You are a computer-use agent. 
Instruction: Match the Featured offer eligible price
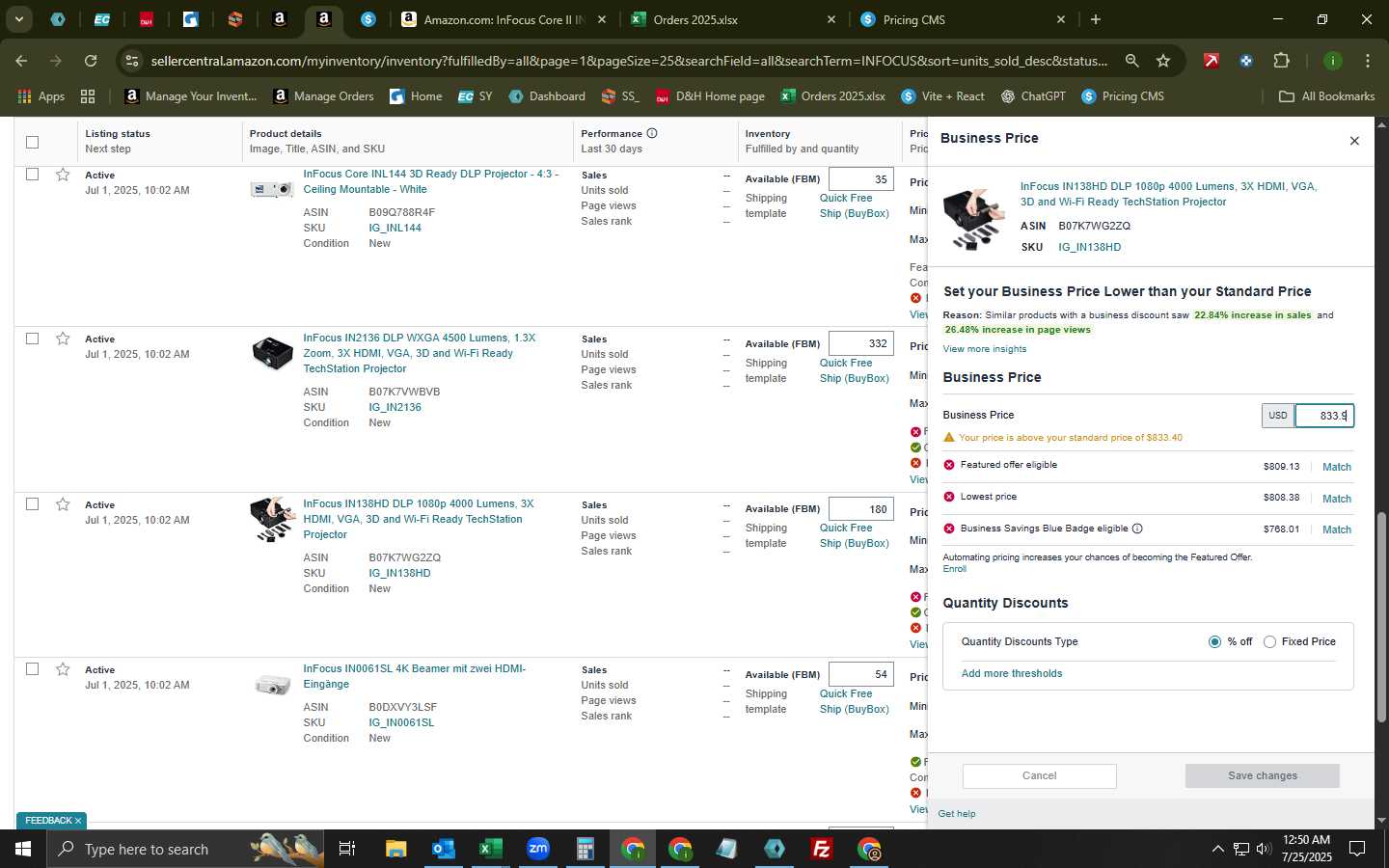click(x=1336, y=467)
